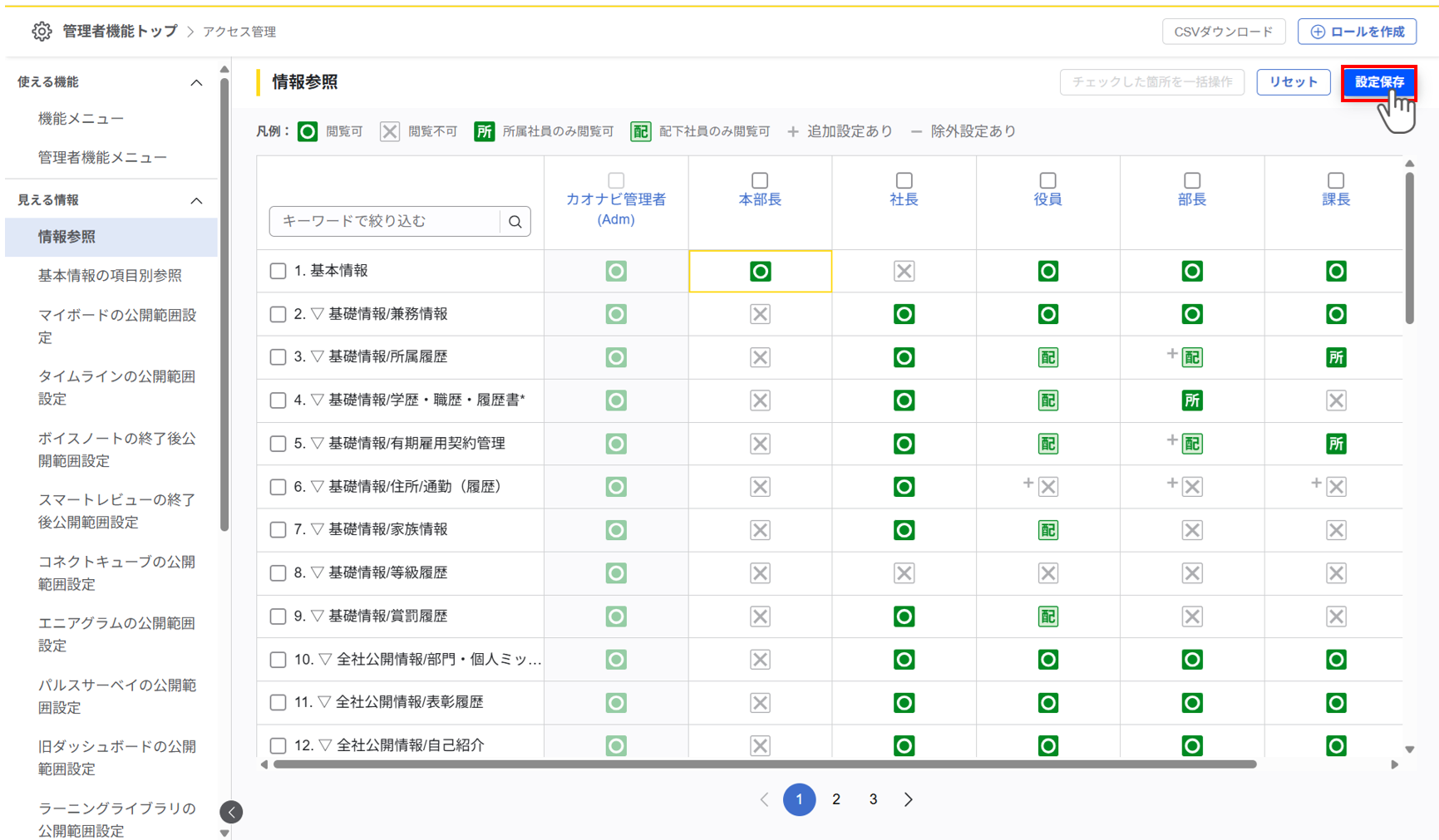Screen dimensions: 1439x840
Task: Go to page 2 of the table
Action: [836, 799]
